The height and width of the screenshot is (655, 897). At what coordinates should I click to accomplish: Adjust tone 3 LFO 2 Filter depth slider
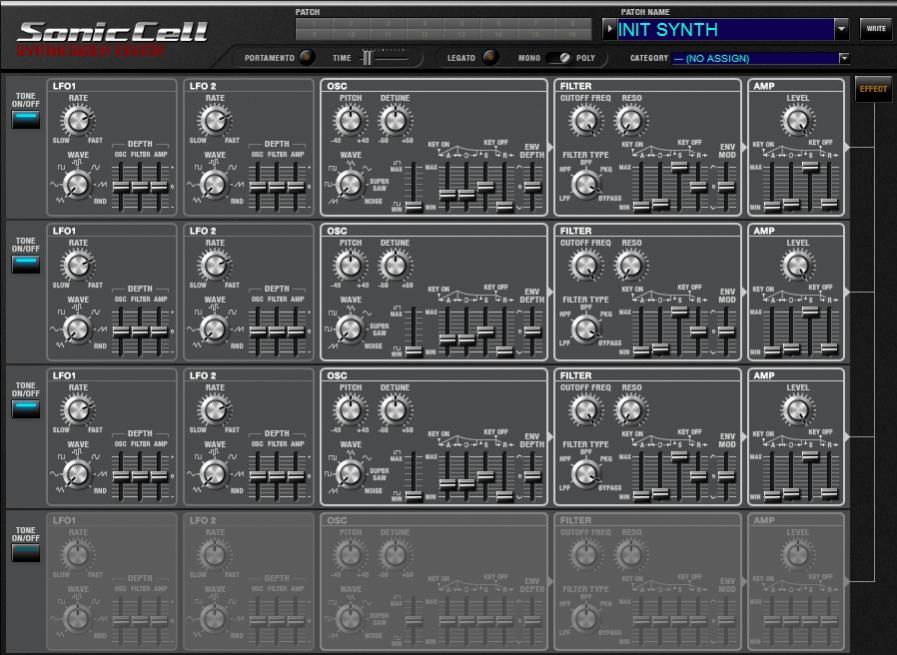click(277, 476)
